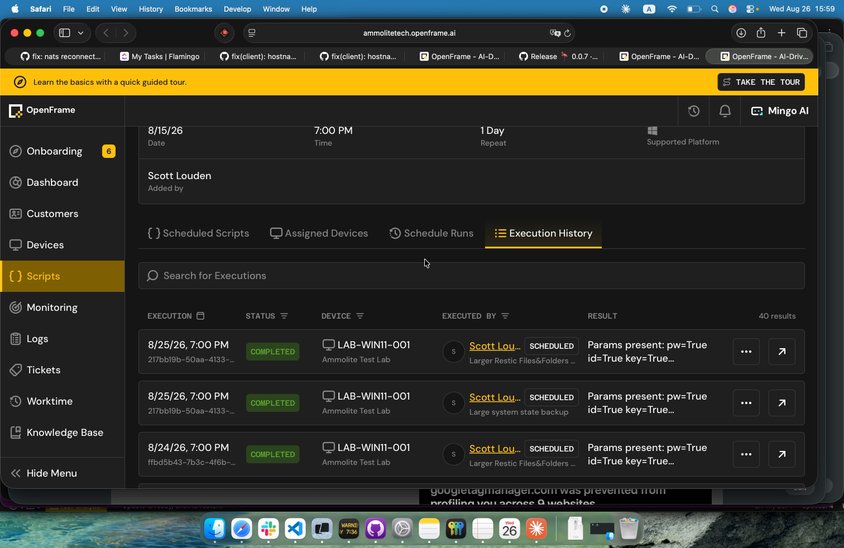Open the history clock icon in header
Screen dimensions: 844x548
coord(694,111)
